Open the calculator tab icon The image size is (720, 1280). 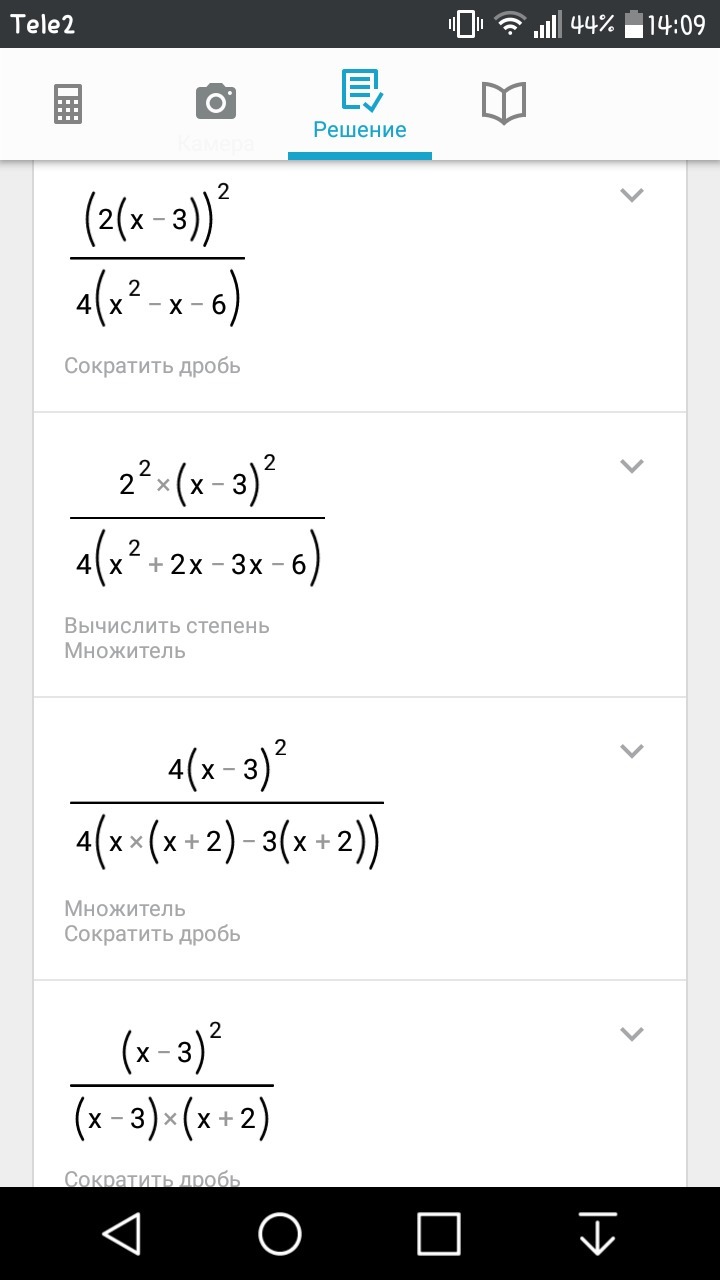(x=68, y=103)
